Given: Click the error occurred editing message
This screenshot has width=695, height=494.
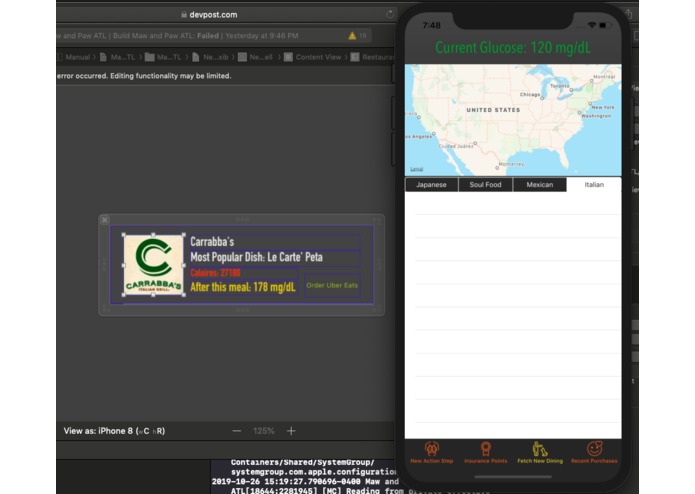Looking at the screenshot, I should 144,76.
